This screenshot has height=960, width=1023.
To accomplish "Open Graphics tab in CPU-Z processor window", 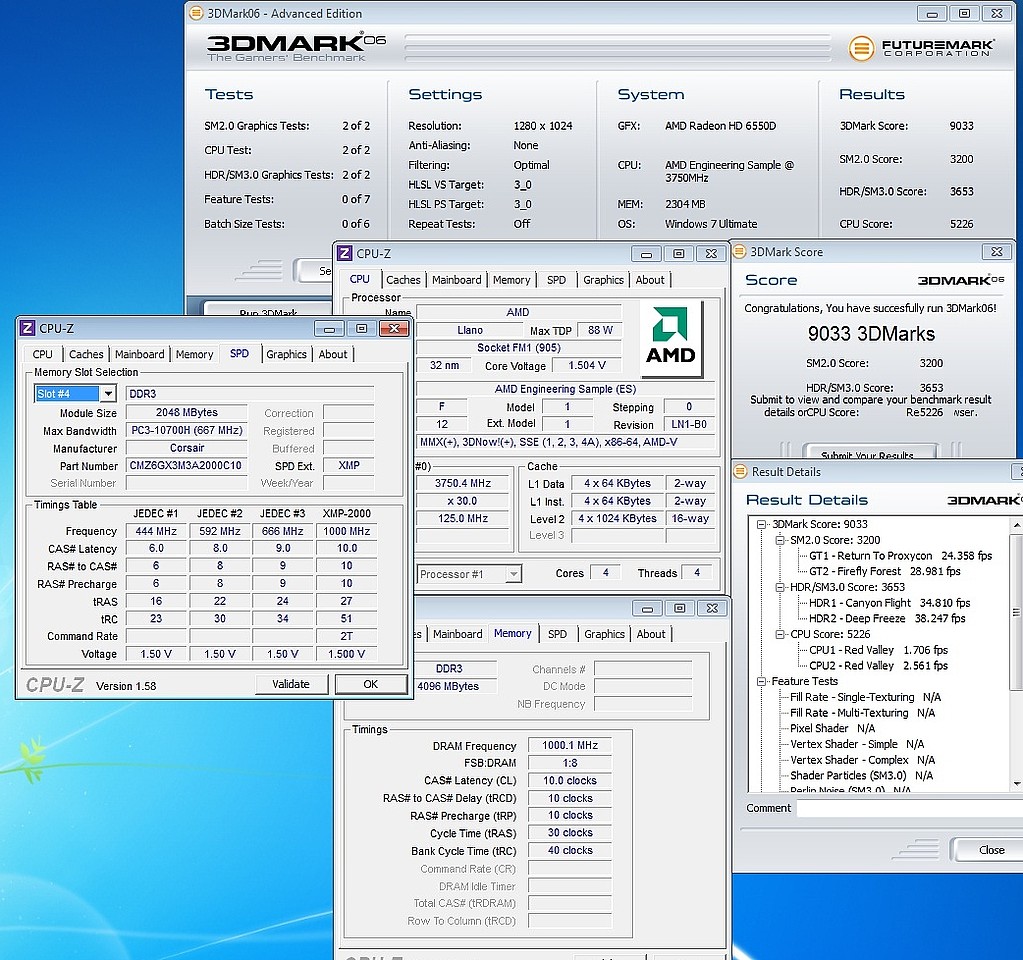I will coord(603,280).
